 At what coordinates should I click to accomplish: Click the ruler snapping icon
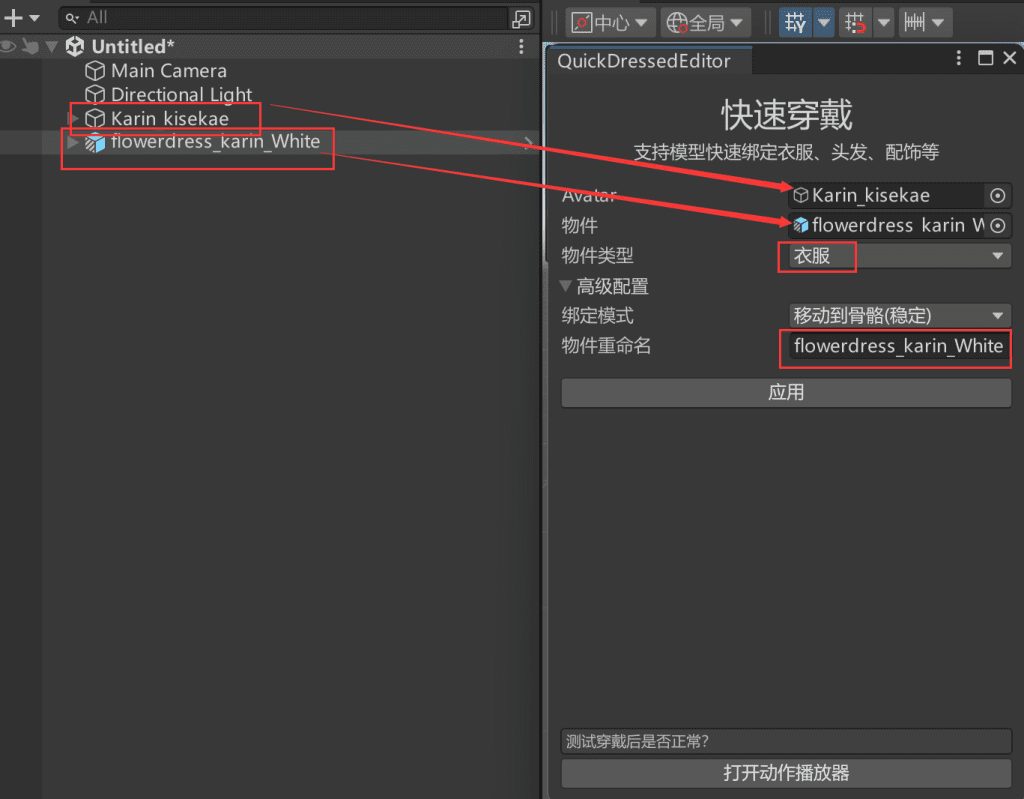[x=913, y=22]
